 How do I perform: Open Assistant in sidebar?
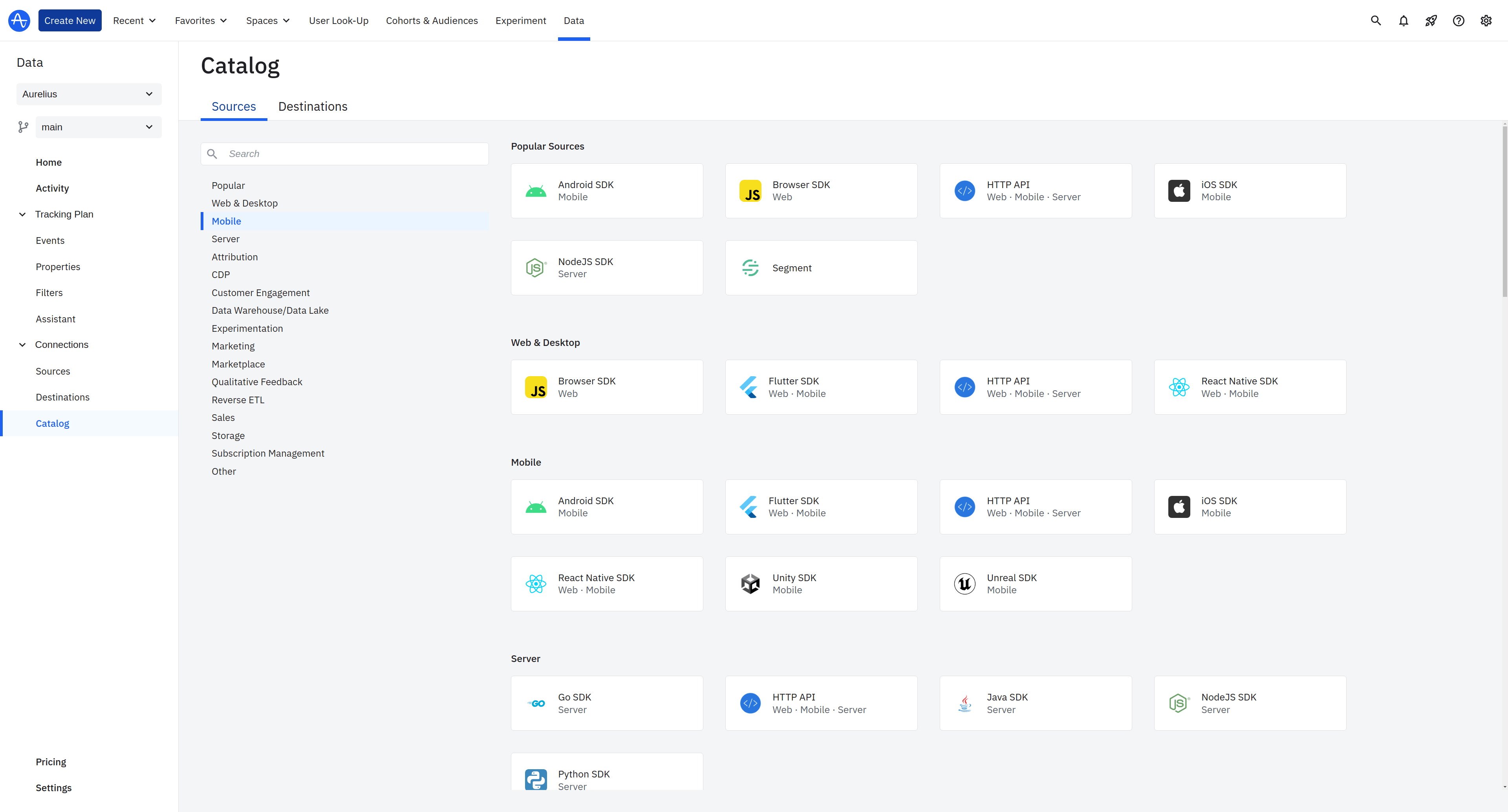tap(56, 319)
